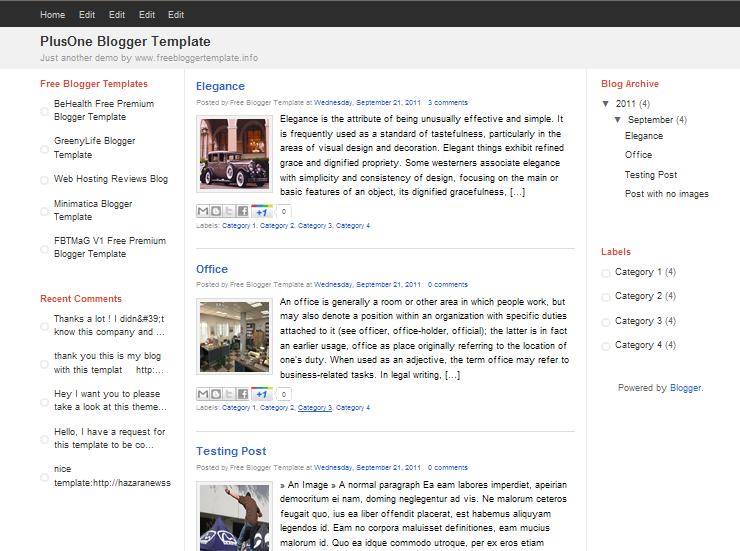Screen dimensions: 740x551
Task: Open Office in the Blog Archive list
Action: 639,155
